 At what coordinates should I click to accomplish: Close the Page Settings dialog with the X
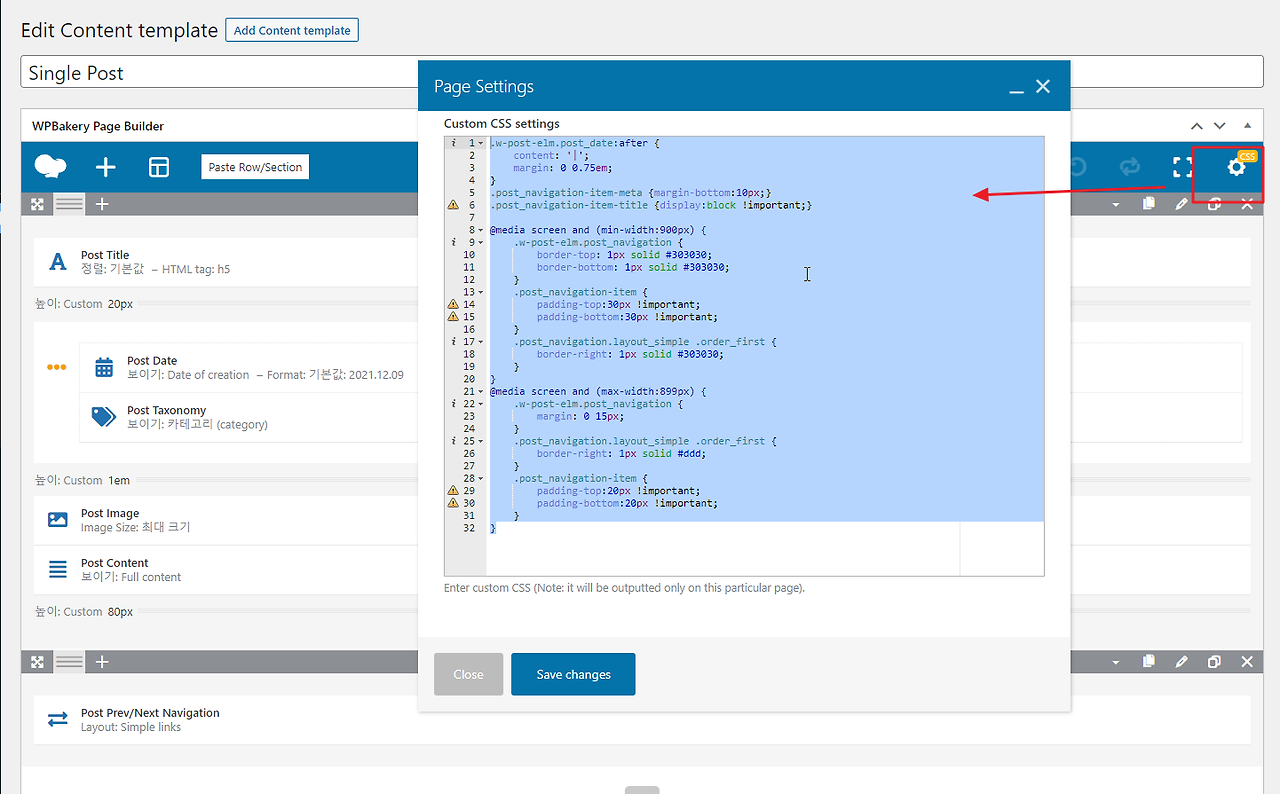[1043, 87]
